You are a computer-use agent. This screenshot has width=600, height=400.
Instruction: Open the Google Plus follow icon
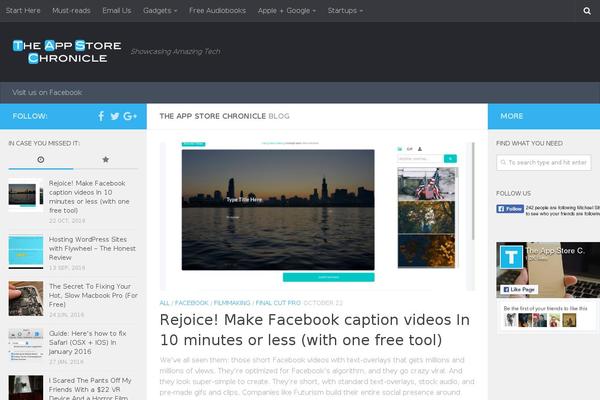point(130,116)
